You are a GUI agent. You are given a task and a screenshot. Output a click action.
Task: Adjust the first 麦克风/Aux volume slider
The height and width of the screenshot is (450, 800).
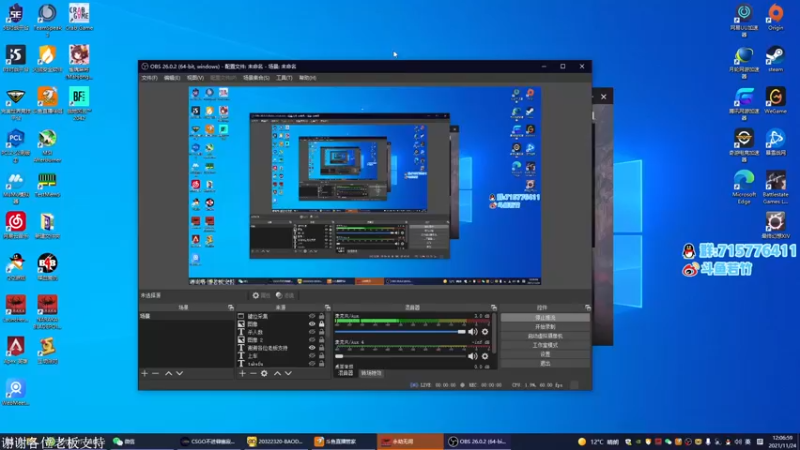401,332
